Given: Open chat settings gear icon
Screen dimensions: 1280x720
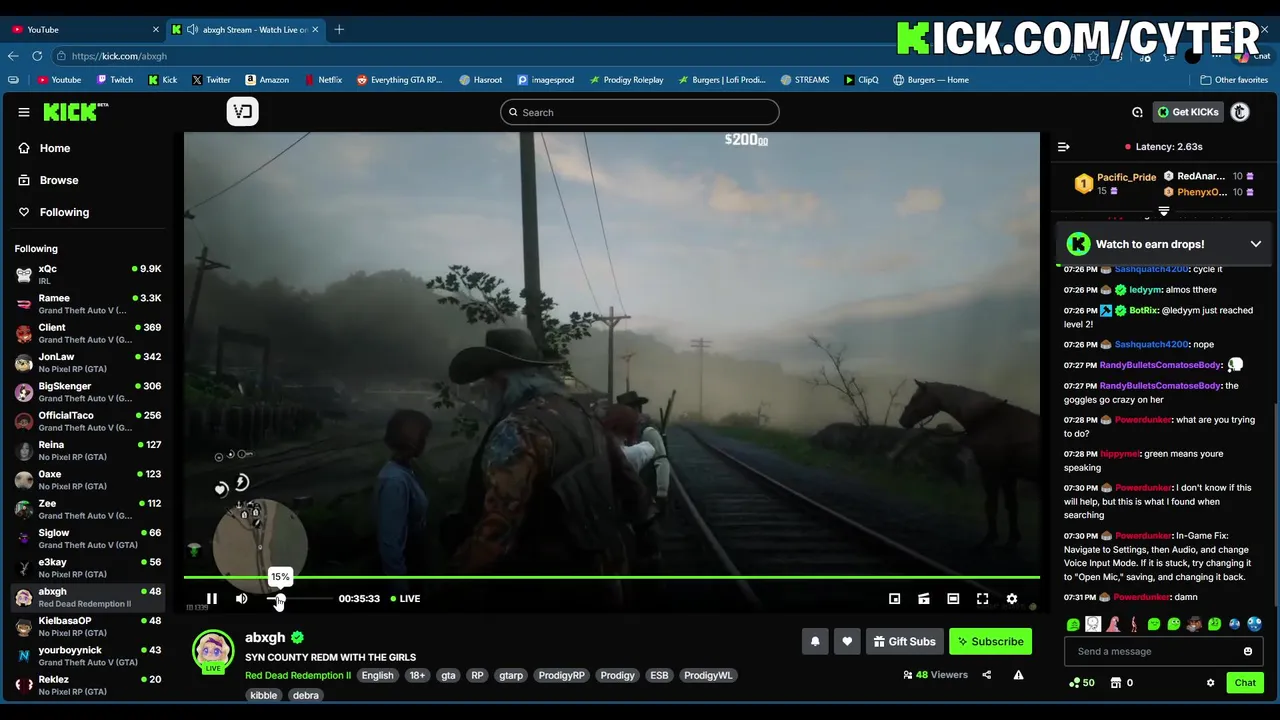Looking at the screenshot, I should [1210, 683].
